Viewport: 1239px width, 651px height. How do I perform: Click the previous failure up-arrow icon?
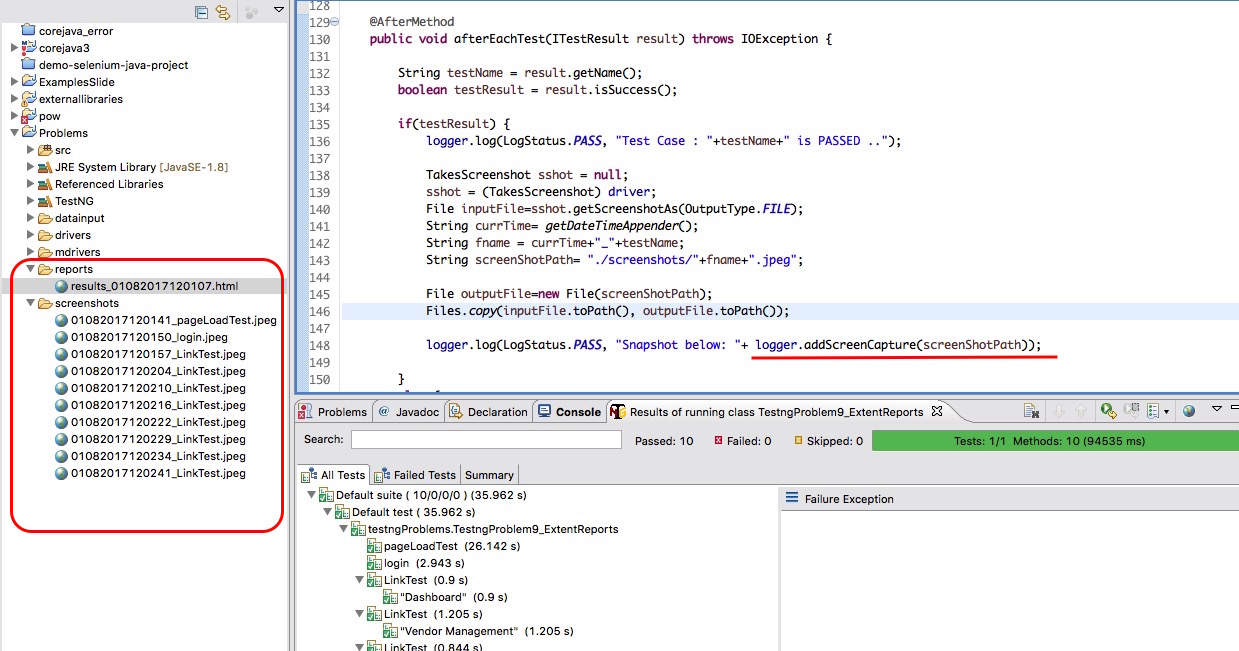(x=1081, y=411)
